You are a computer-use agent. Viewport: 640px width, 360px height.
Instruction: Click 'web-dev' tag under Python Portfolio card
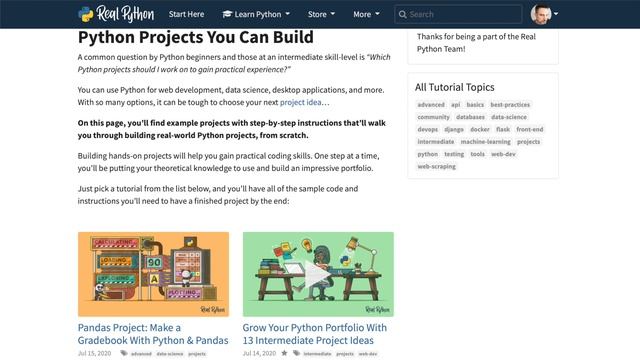coord(368,354)
